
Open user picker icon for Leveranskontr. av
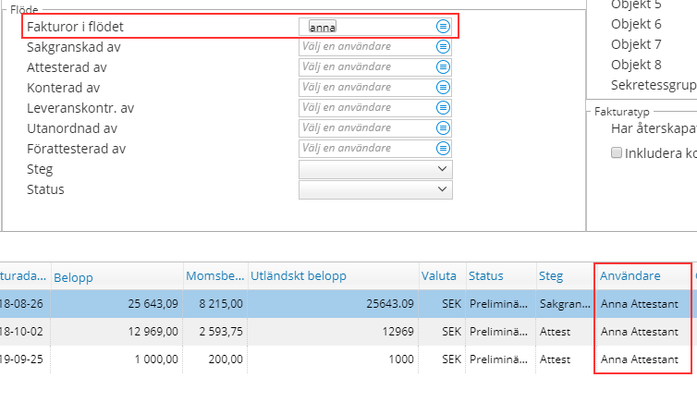click(443, 108)
